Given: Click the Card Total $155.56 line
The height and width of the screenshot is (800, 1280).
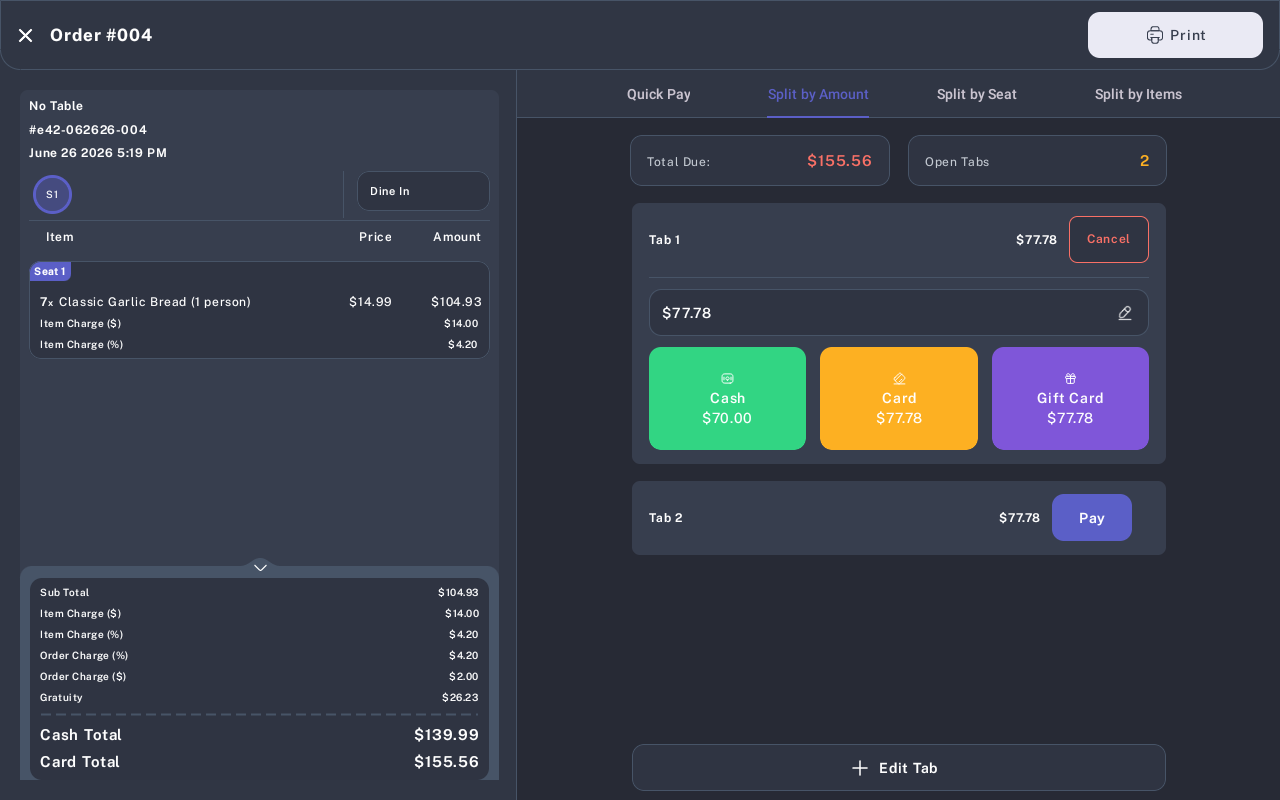Looking at the screenshot, I should pyautogui.click(x=259, y=762).
